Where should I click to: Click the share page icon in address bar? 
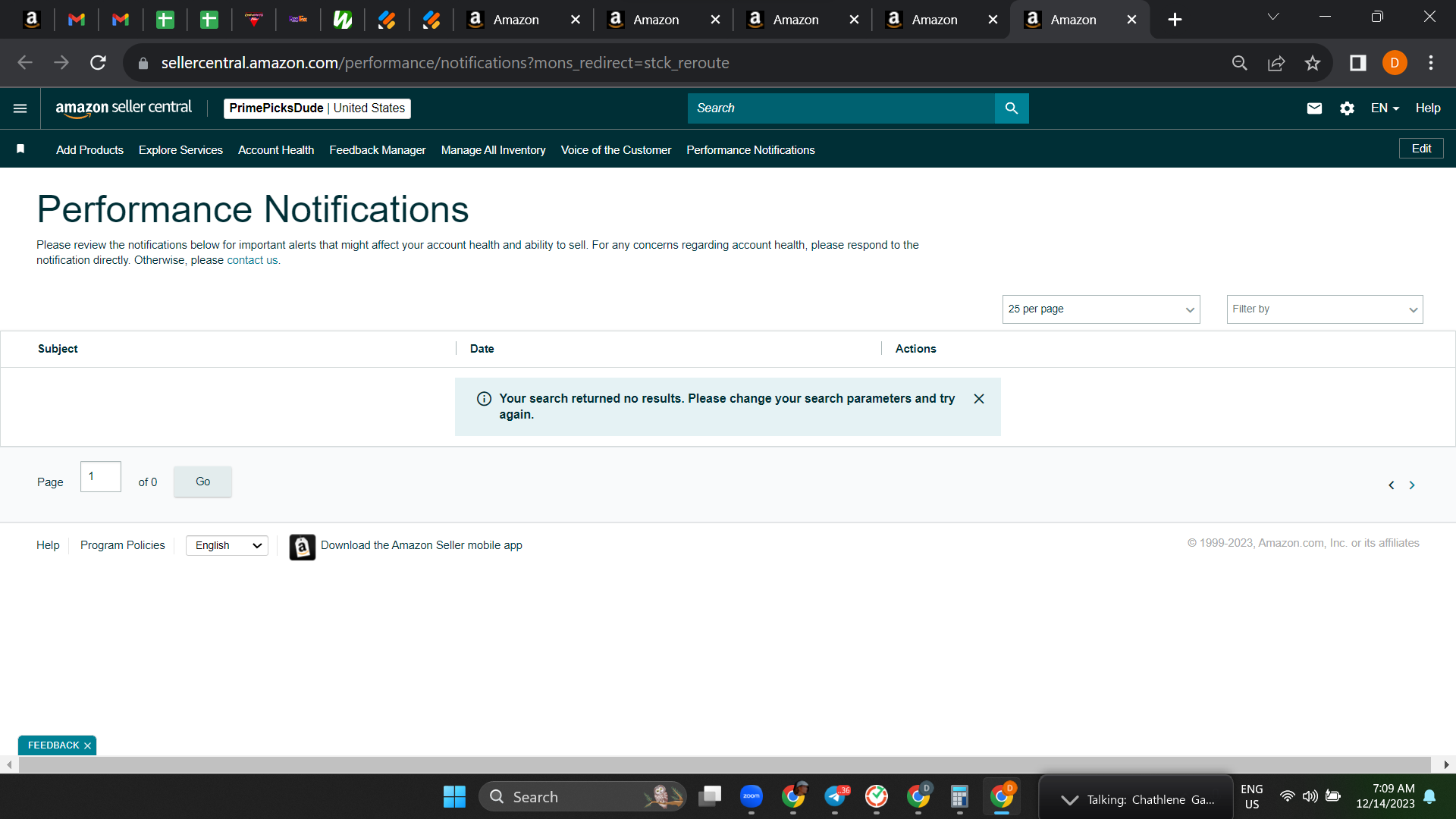point(1276,63)
